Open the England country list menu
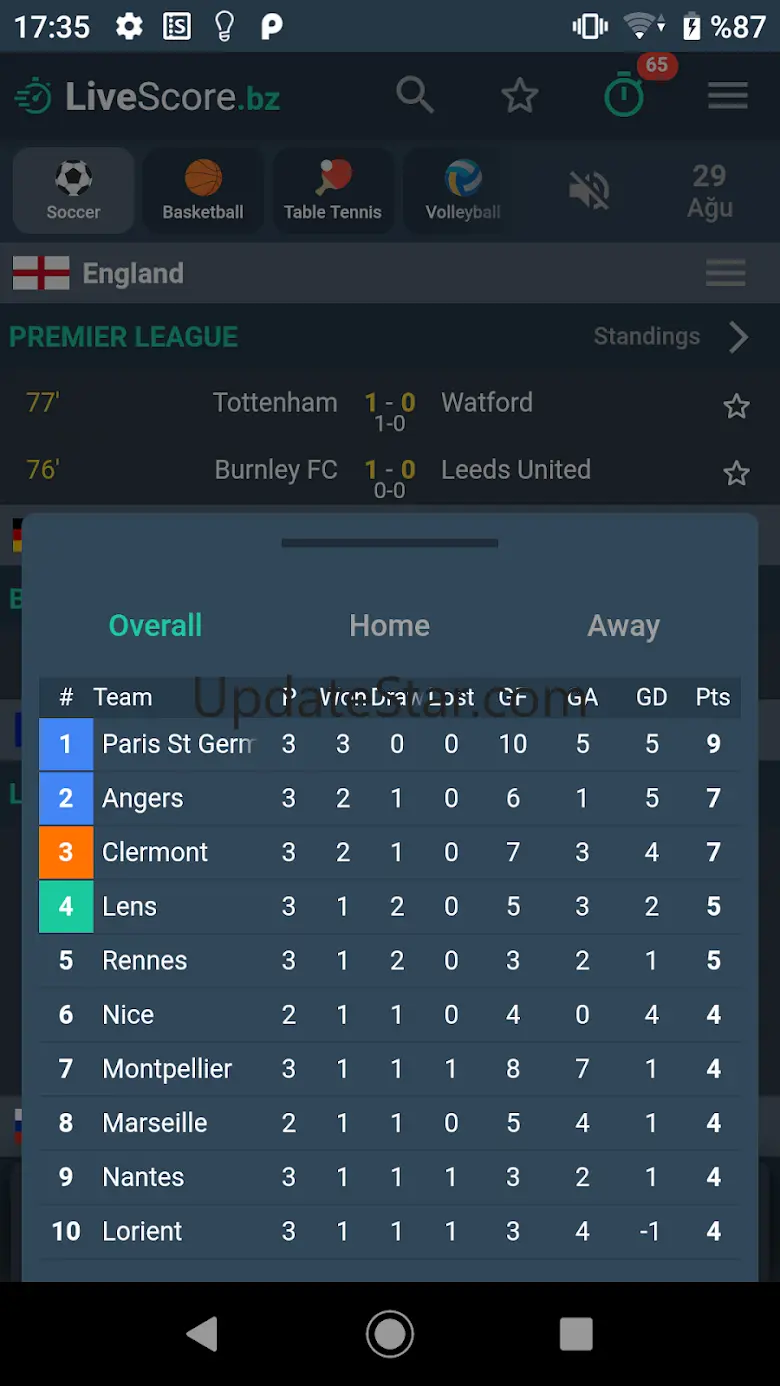 [x=725, y=273]
